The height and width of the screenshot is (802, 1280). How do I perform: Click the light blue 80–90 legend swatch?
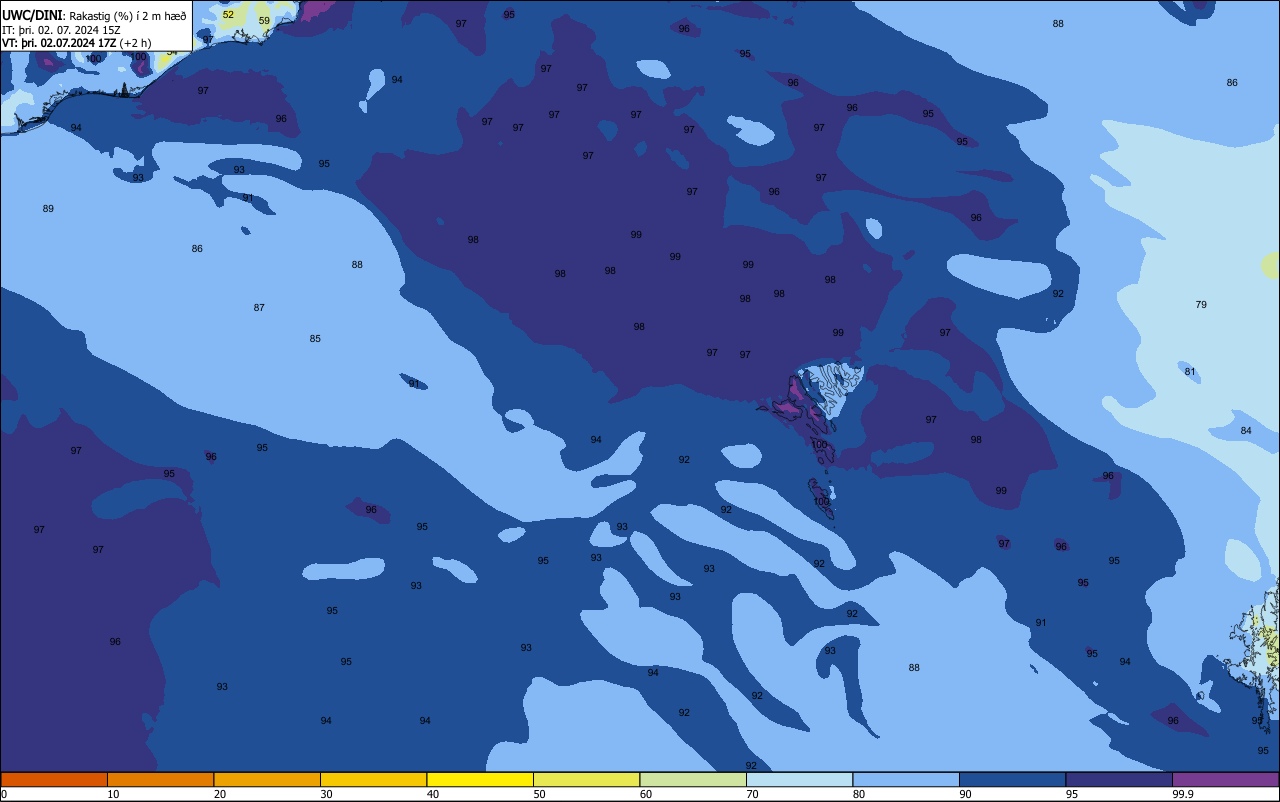pos(906,779)
